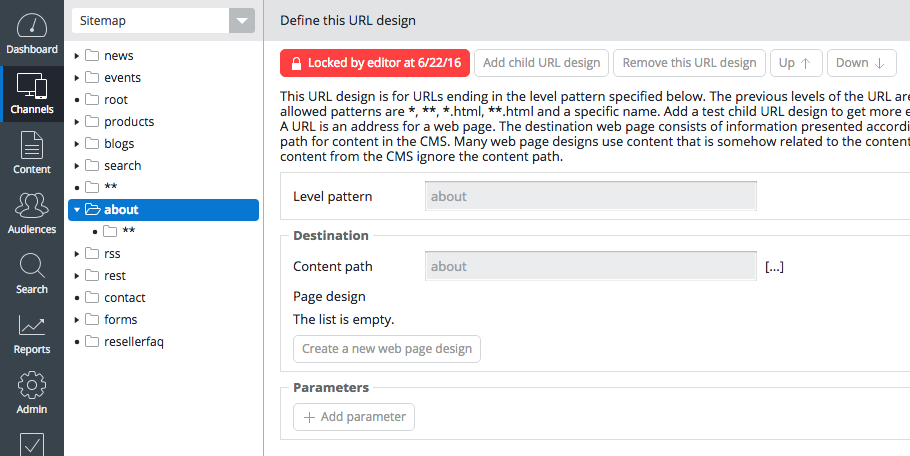
Task: Select the resellerfaq label in the tree
Action: [x=133, y=342]
